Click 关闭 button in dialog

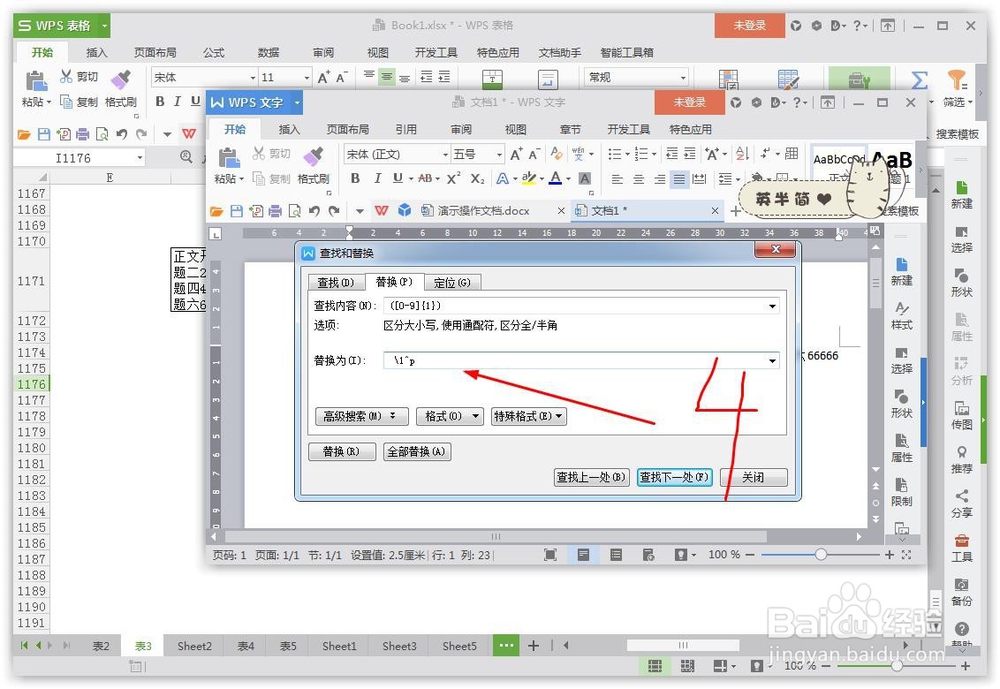753,477
